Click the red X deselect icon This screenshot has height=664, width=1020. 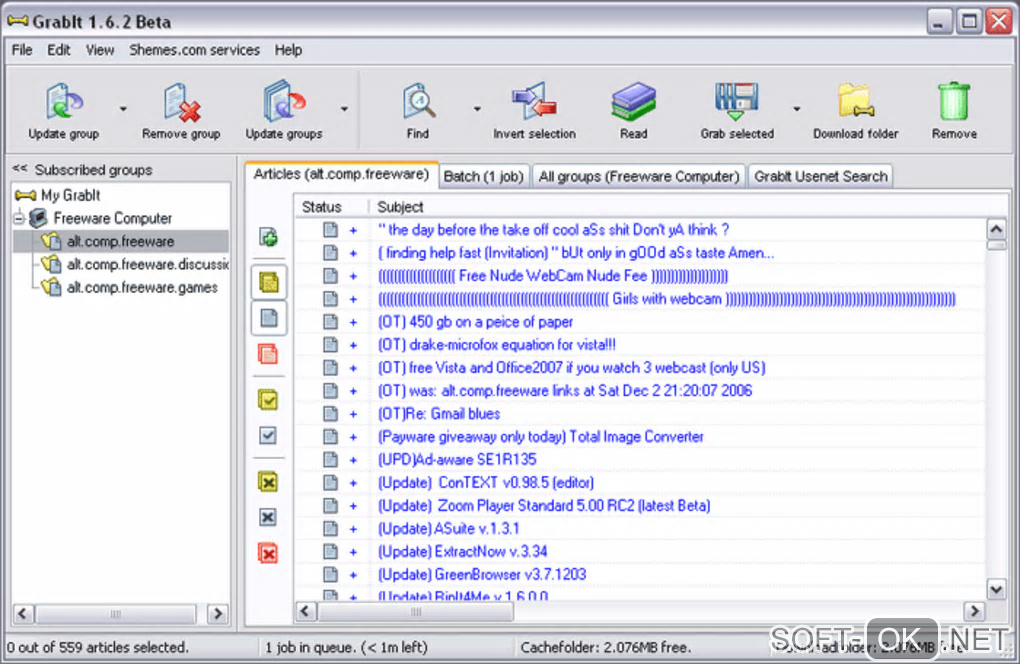268,553
